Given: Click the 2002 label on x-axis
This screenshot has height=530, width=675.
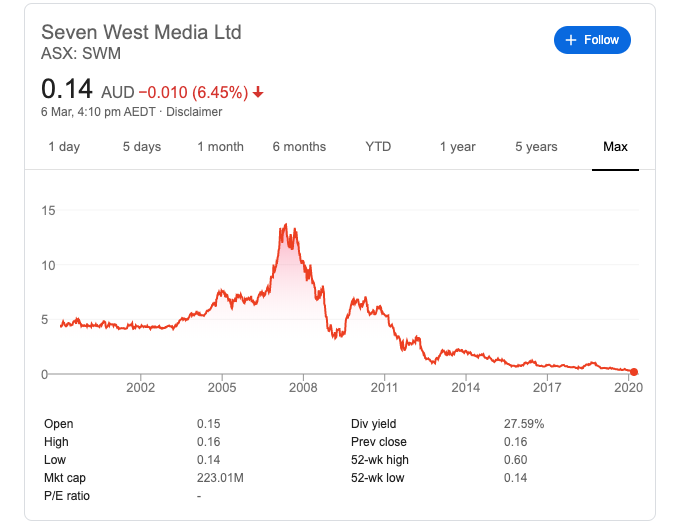Looking at the screenshot, I should coord(141,387).
